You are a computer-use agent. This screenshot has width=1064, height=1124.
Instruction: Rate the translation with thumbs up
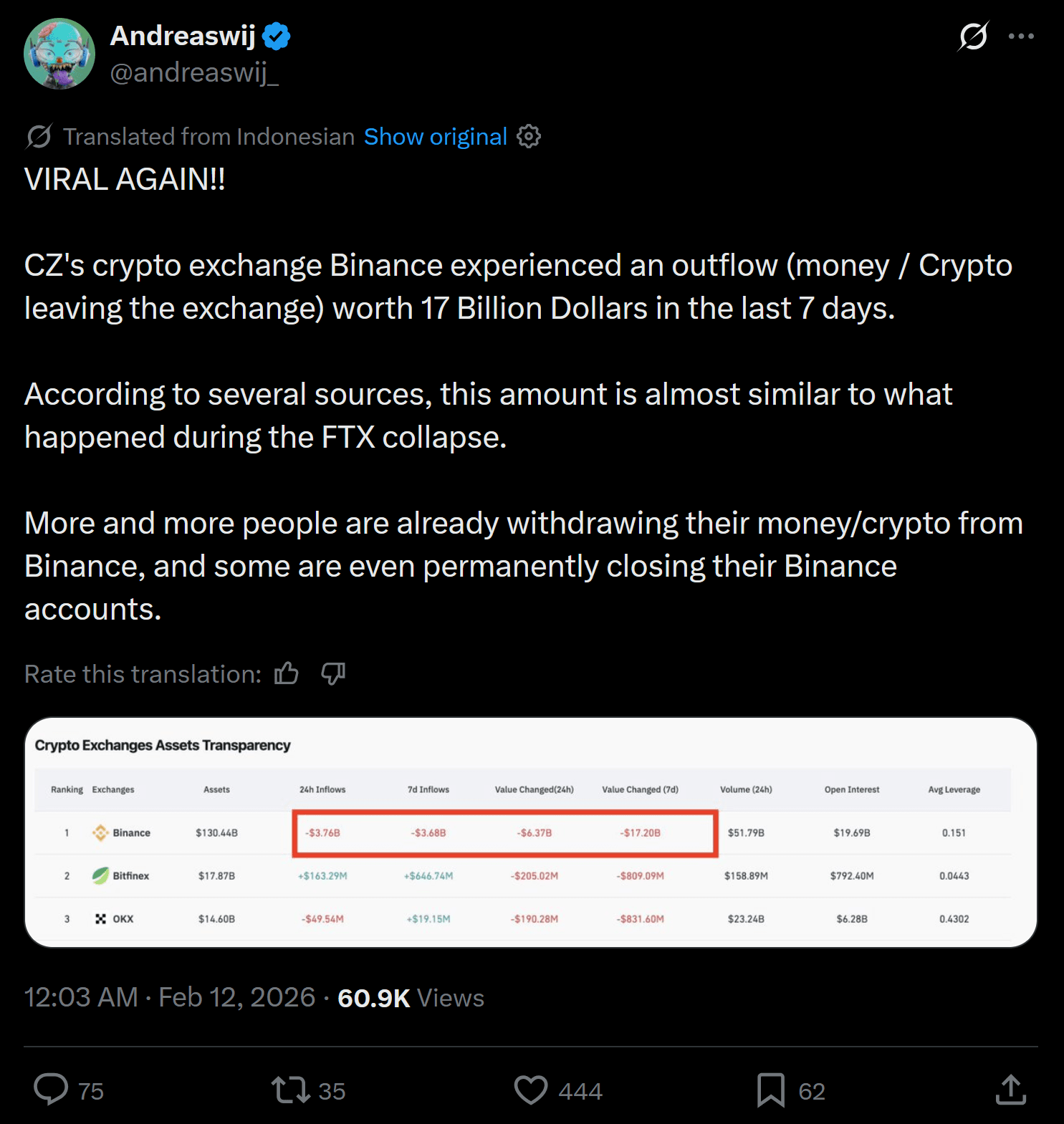pos(287,673)
